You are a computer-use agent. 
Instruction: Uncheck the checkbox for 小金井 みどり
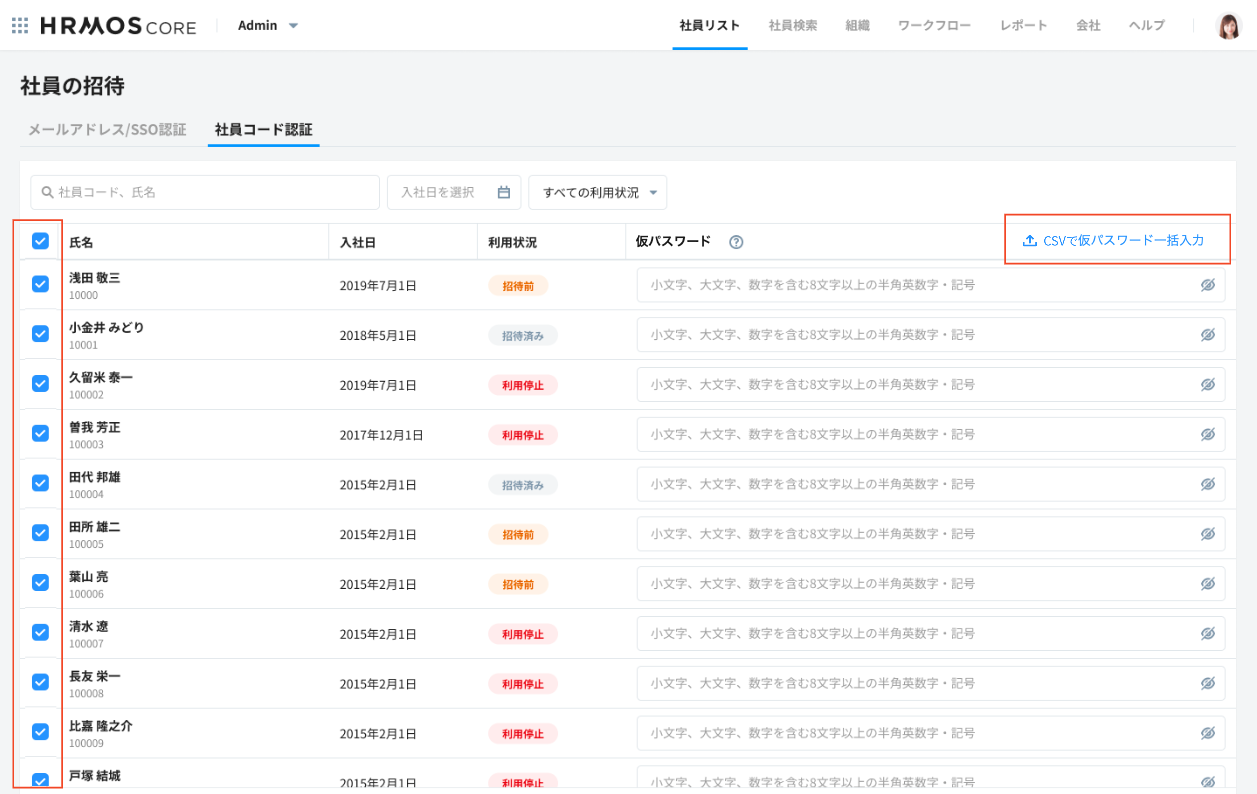tap(40, 334)
